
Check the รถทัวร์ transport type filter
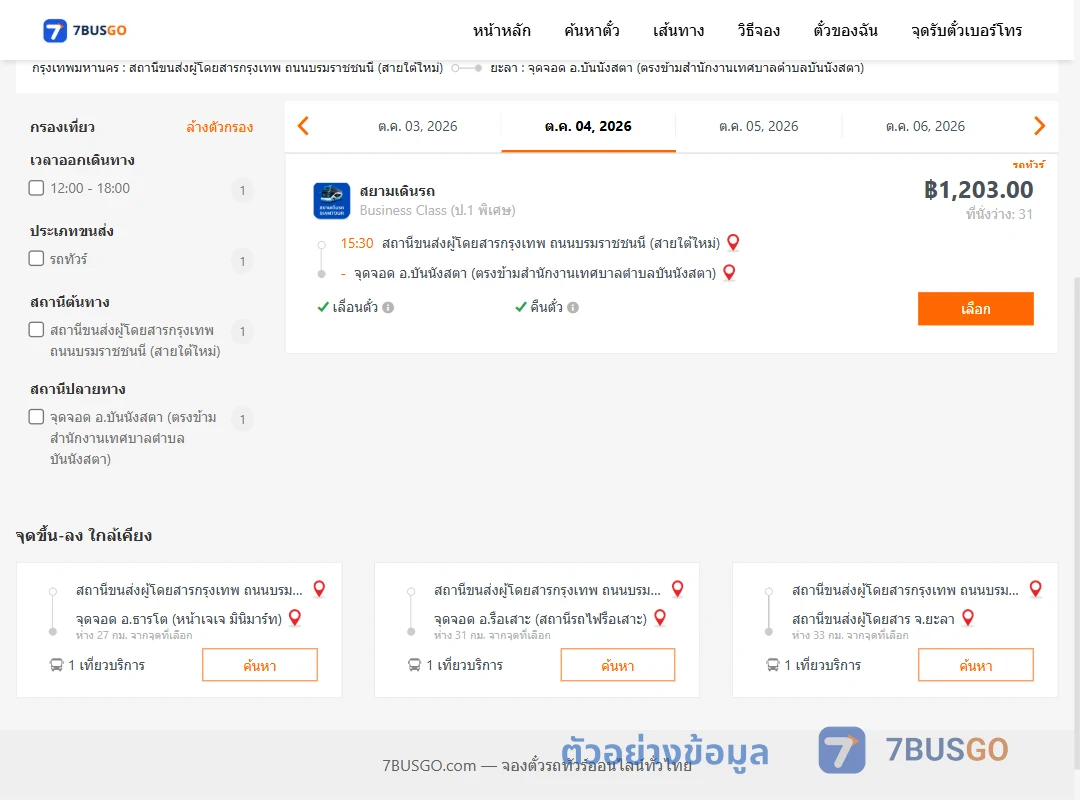tap(37, 258)
